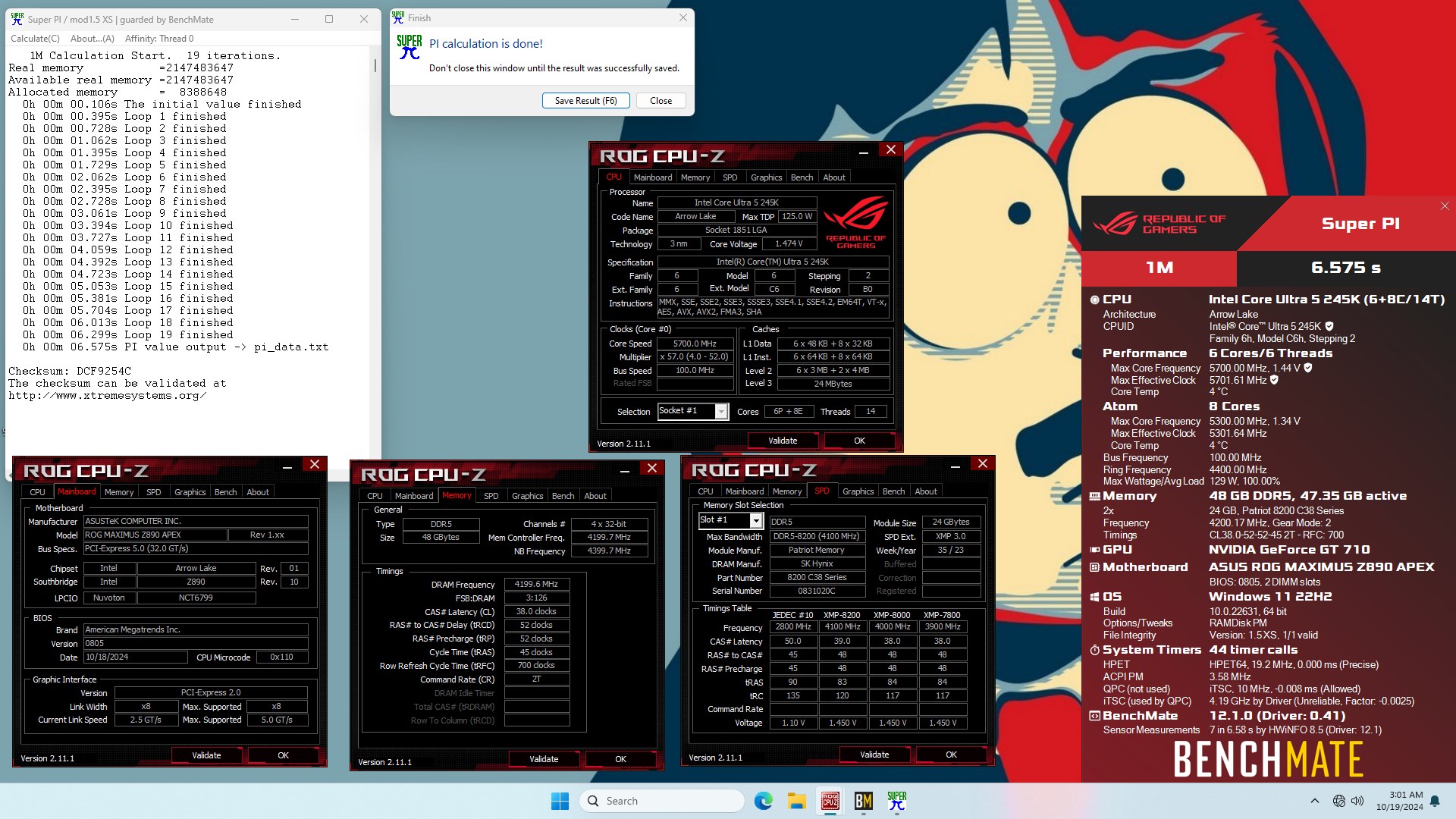Minimize the CPU-Z Mainboard window

pos(287,466)
